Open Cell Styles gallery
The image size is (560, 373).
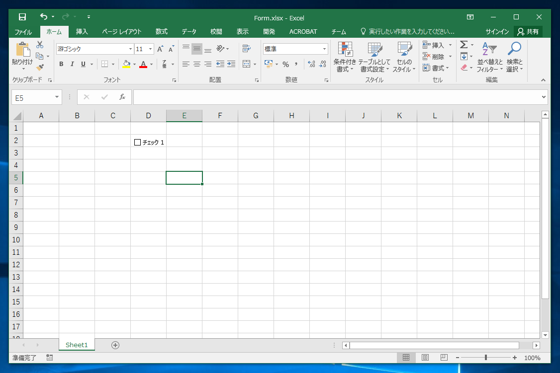[x=404, y=57]
